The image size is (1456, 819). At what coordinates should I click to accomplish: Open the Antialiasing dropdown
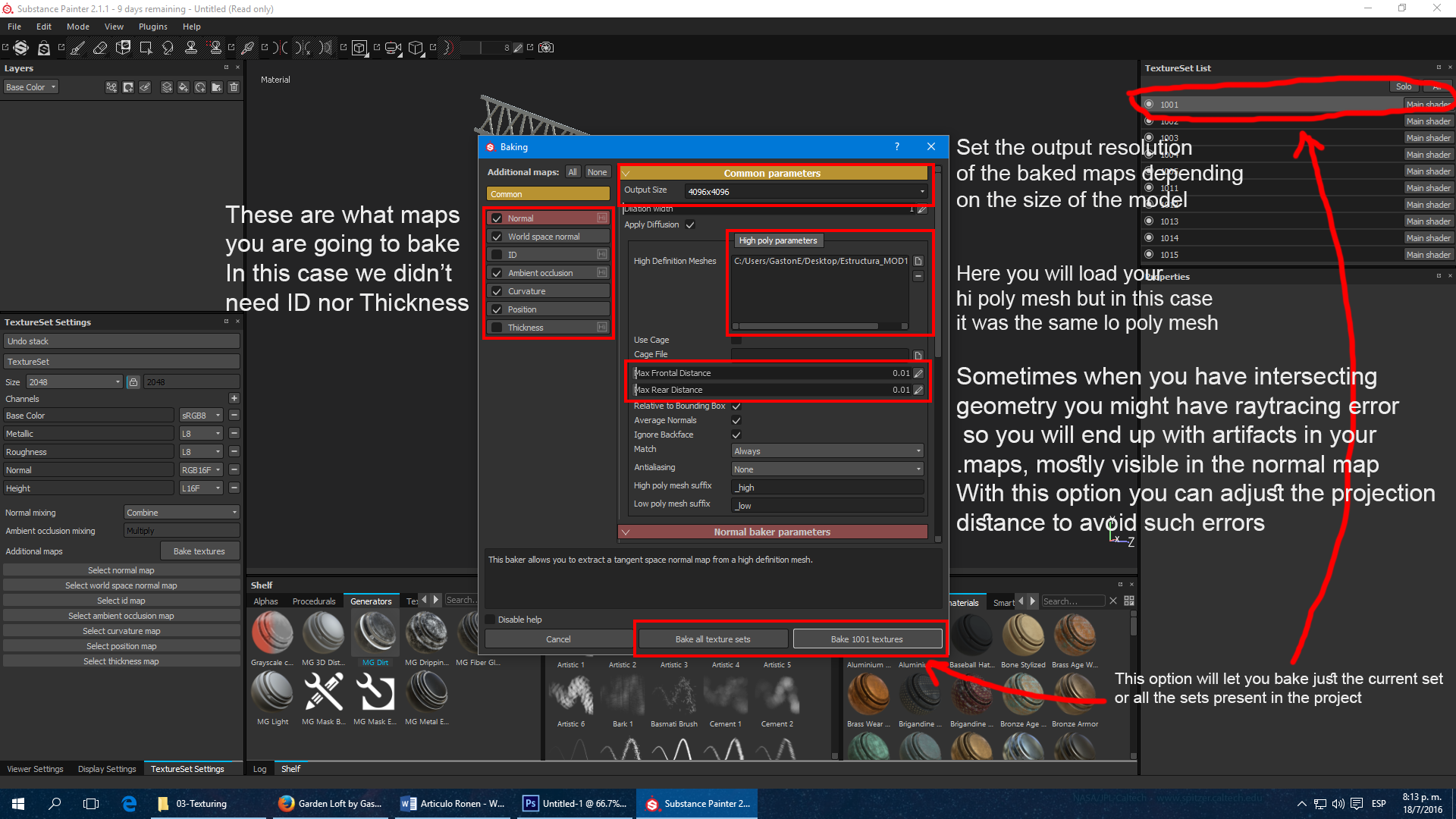[x=827, y=469]
